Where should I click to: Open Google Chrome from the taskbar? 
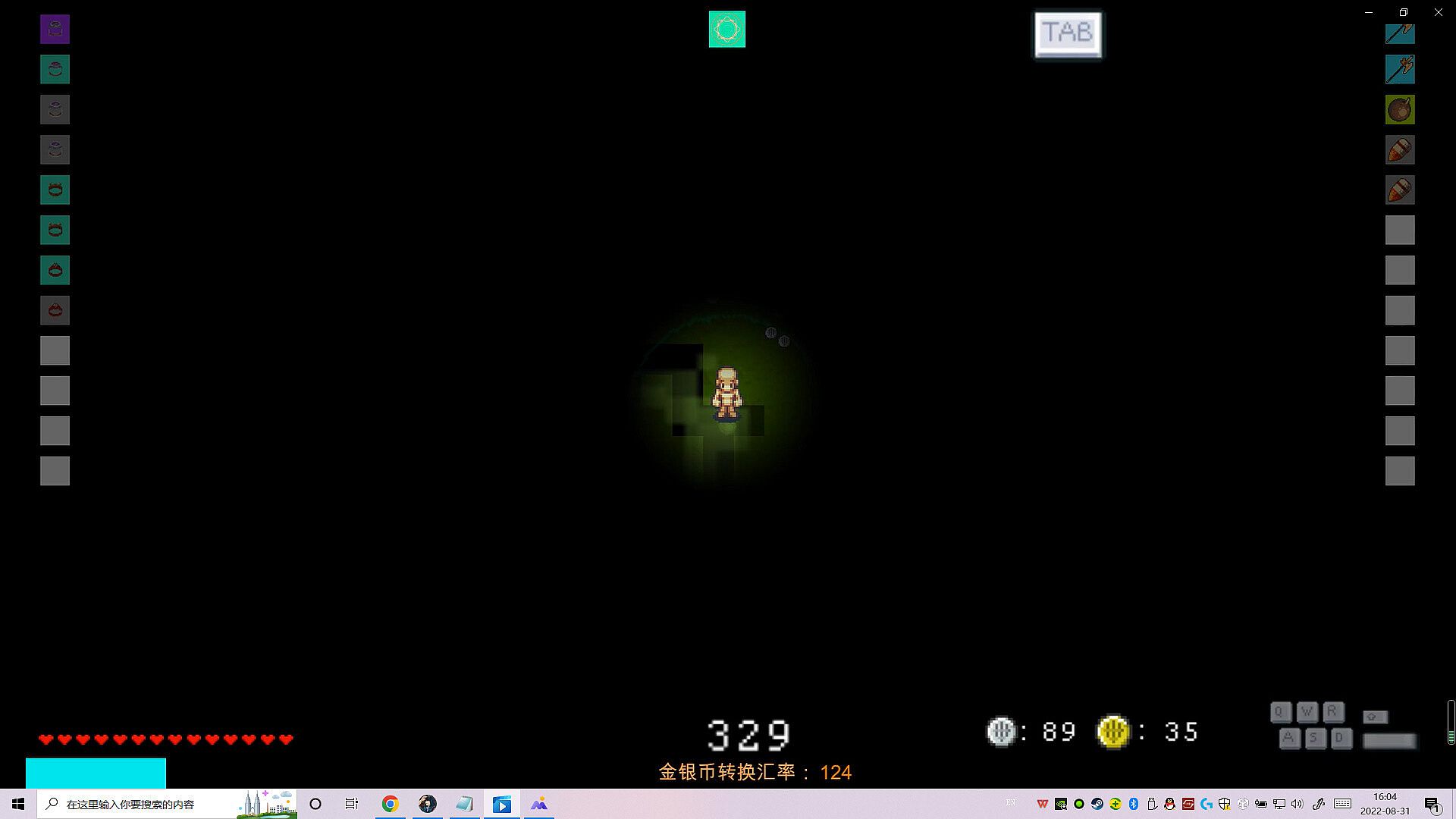pyautogui.click(x=390, y=804)
